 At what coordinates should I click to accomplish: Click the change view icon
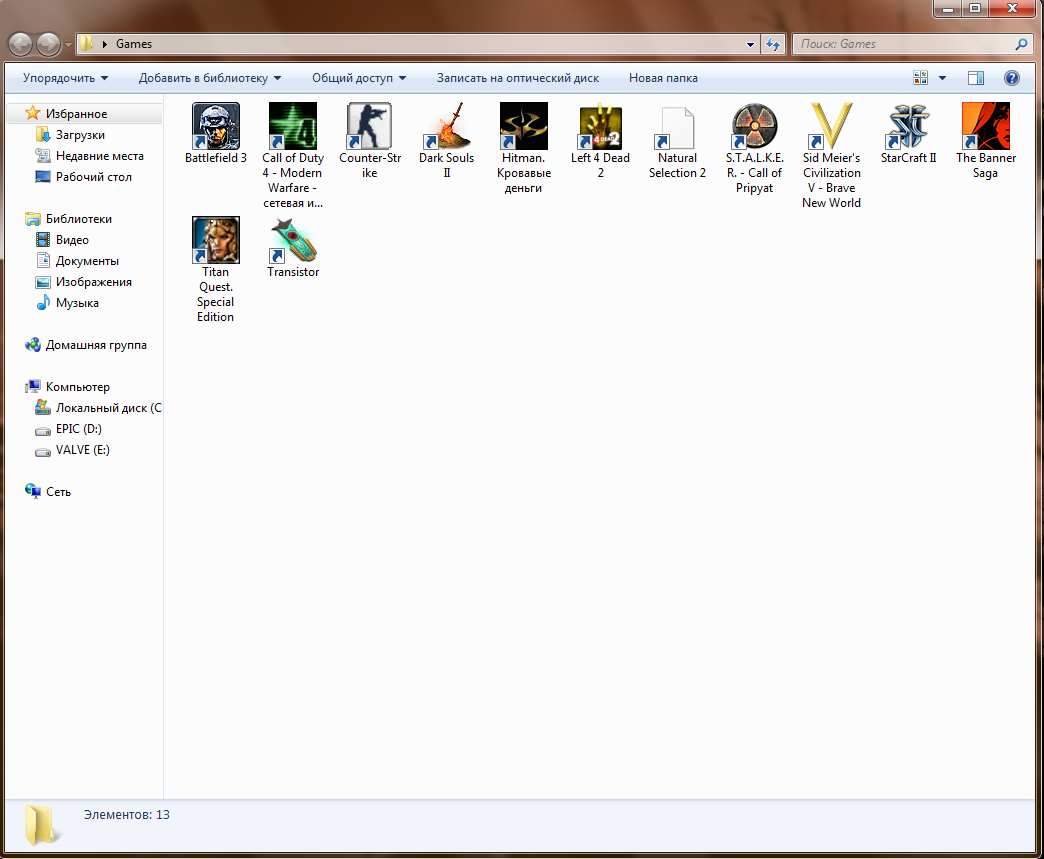tap(920, 78)
